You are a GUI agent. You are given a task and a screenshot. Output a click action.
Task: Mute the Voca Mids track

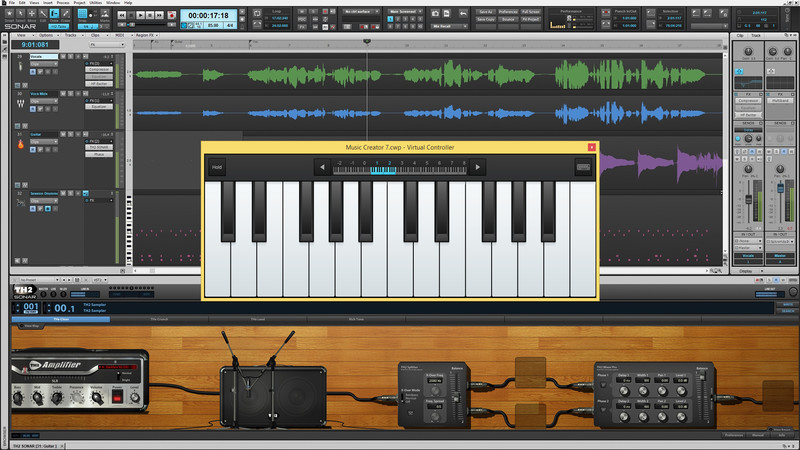(63, 94)
